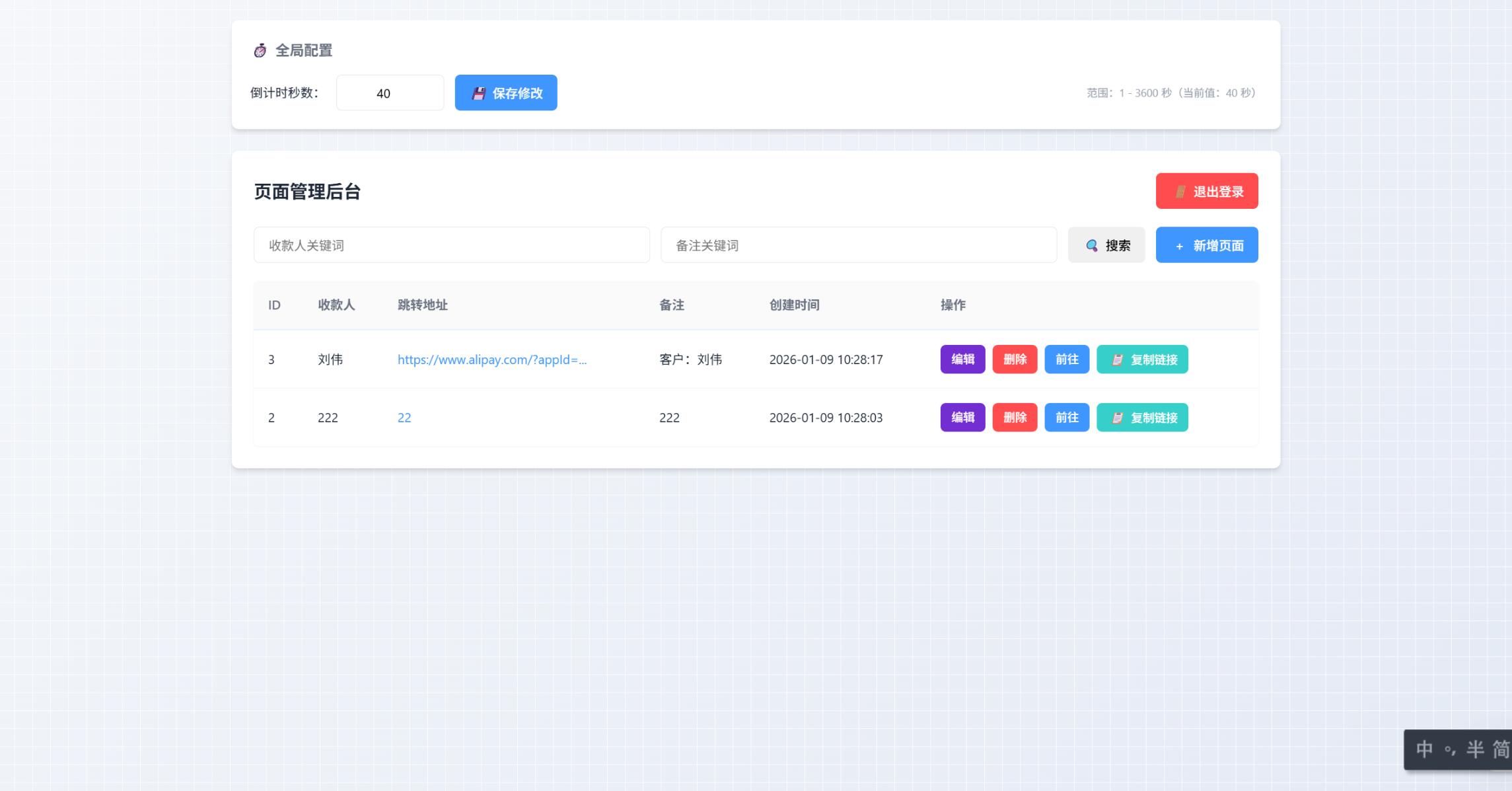Viewport: 1512px width, 791px height.
Task: Delete the 刘伟 row
Action: click(x=1015, y=359)
